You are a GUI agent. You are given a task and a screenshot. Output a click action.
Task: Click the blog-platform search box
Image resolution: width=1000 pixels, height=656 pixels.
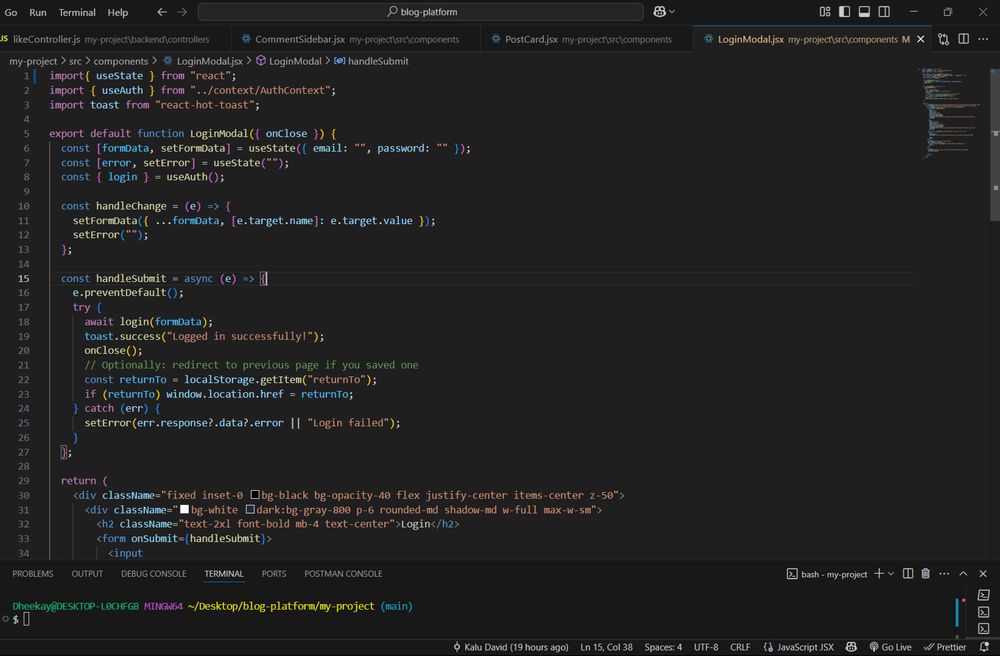(x=421, y=11)
